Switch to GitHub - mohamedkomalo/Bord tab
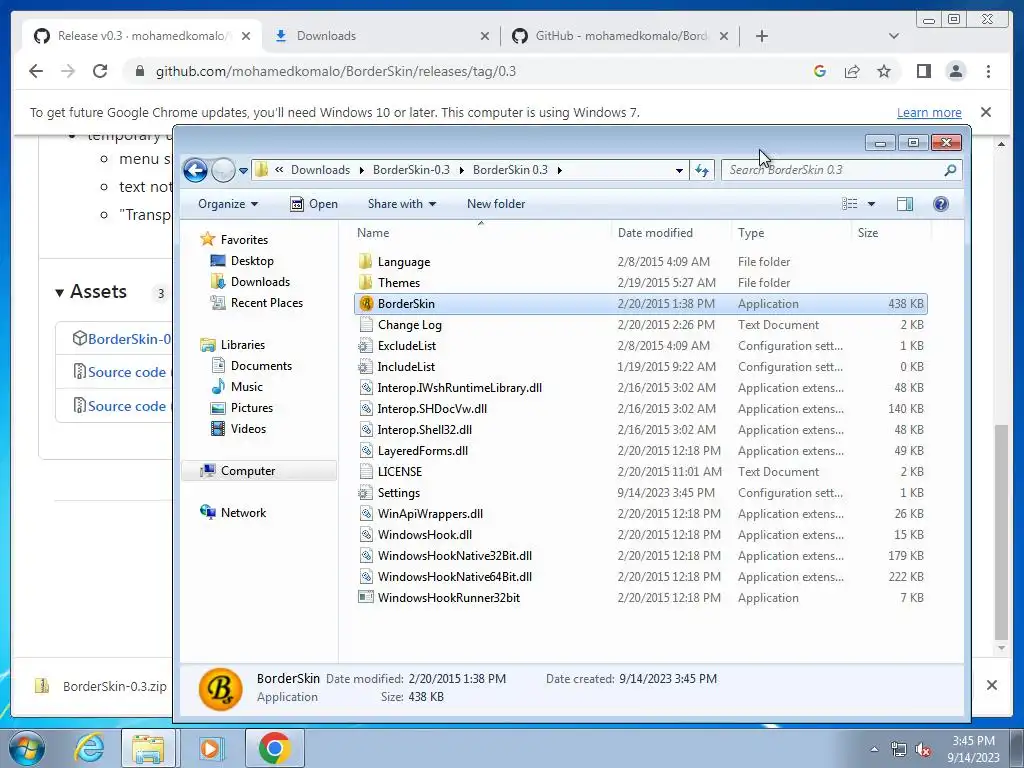 (x=620, y=36)
